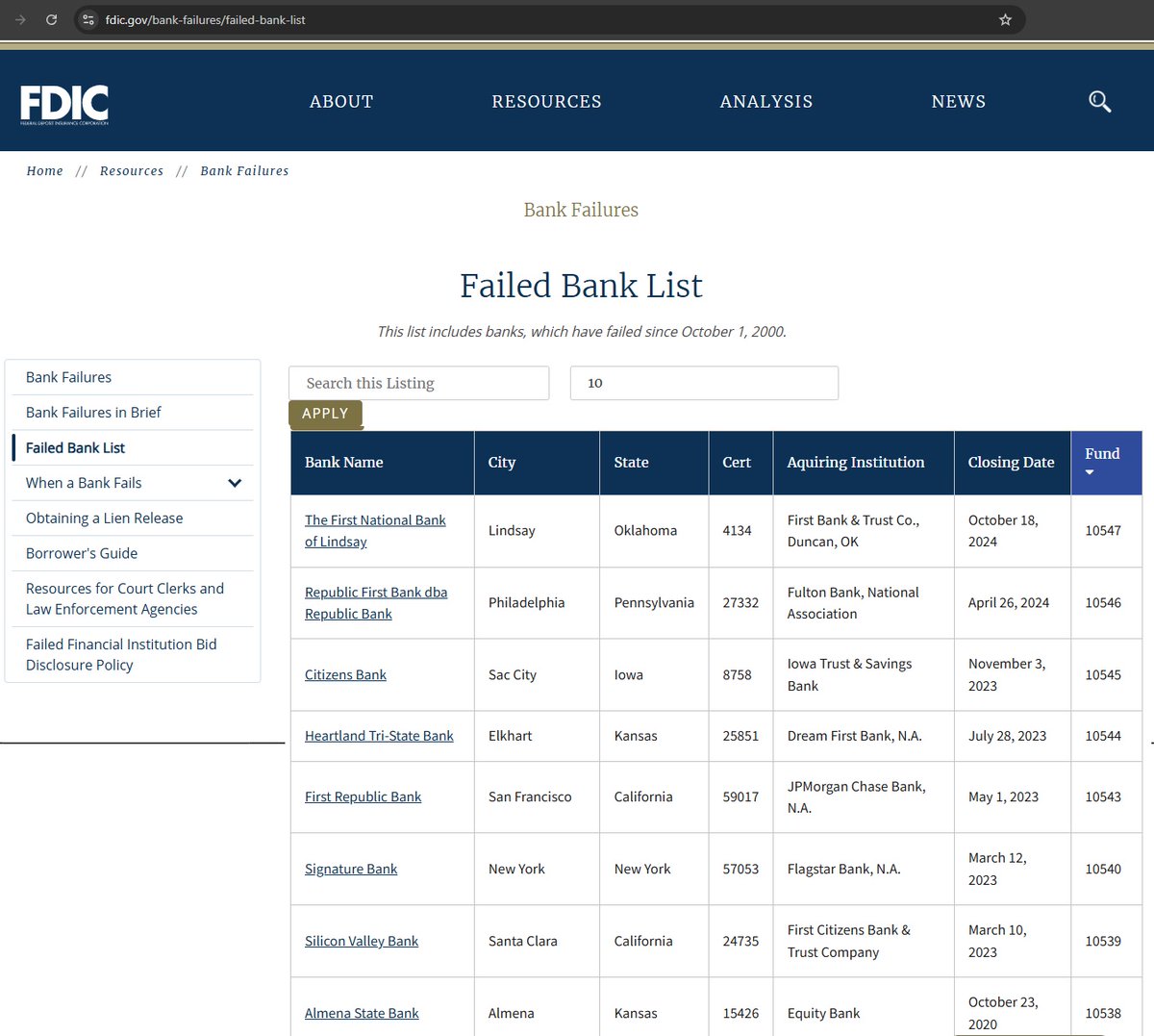Open Silicon Valley Bank link
The height and width of the screenshot is (1036, 1154).
tap(362, 941)
